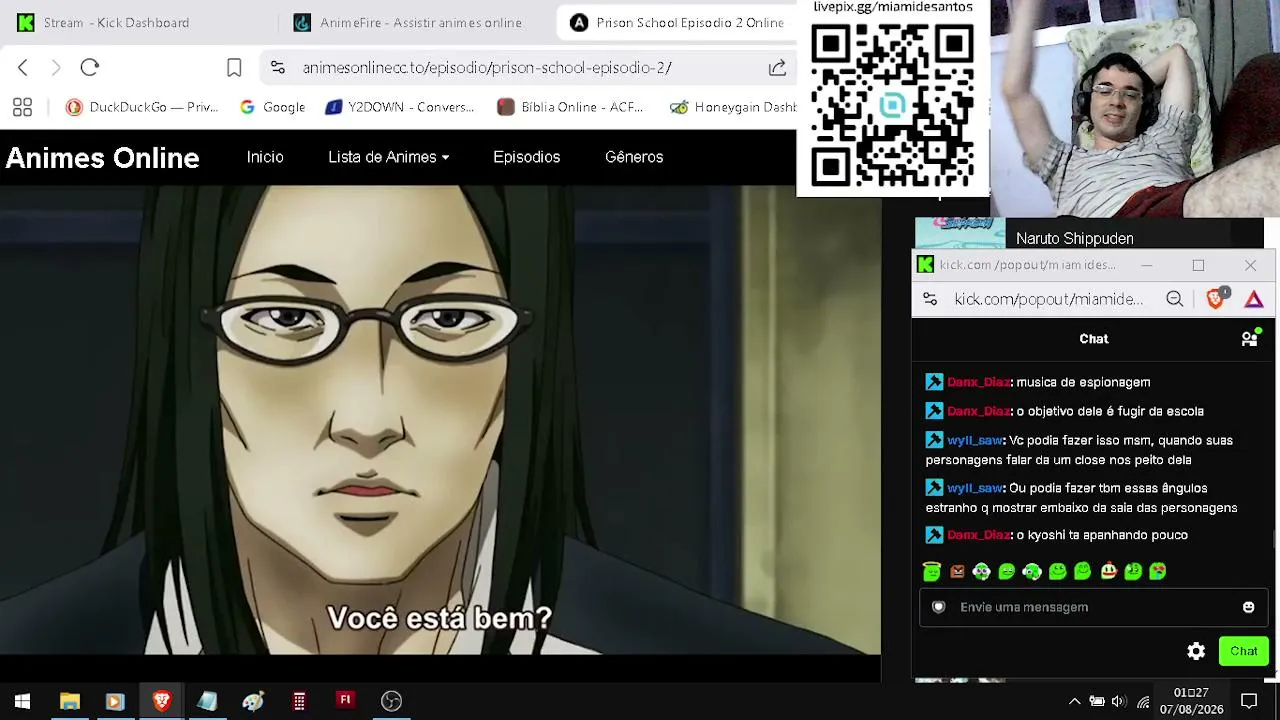Image resolution: width=1280 pixels, height=720 pixels.
Task: Click the shield icon in chat input
Action: (938, 607)
